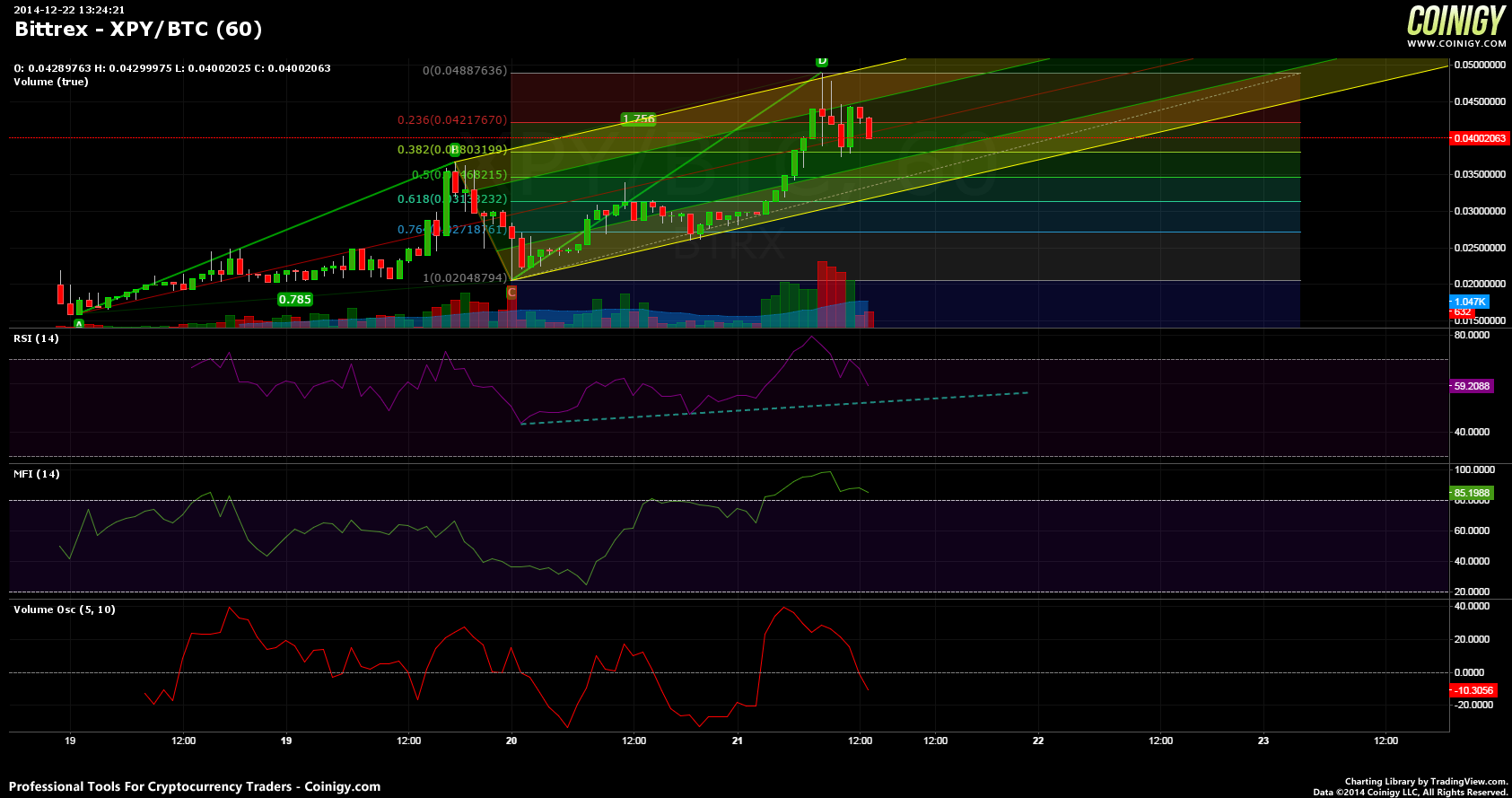This screenshot has height=798, width=1512.
Task: Click the 0.02000000 price axis label
Action: pos(1480,284)
